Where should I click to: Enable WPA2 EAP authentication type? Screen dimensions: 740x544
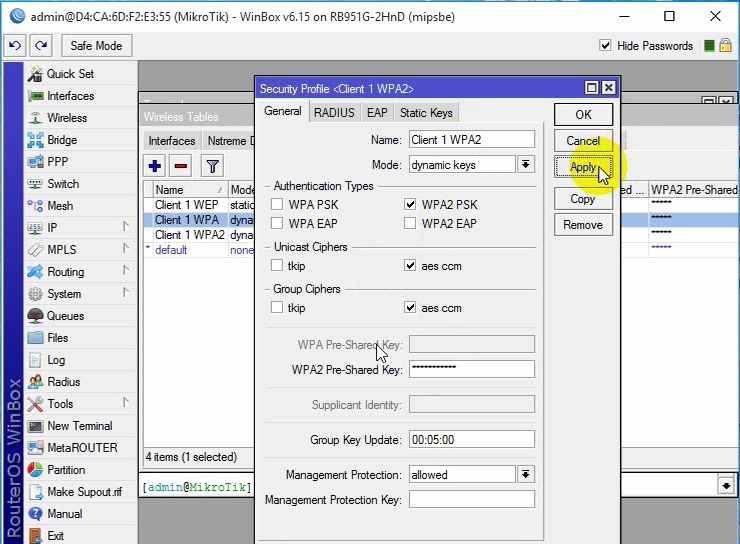[410, 223]
